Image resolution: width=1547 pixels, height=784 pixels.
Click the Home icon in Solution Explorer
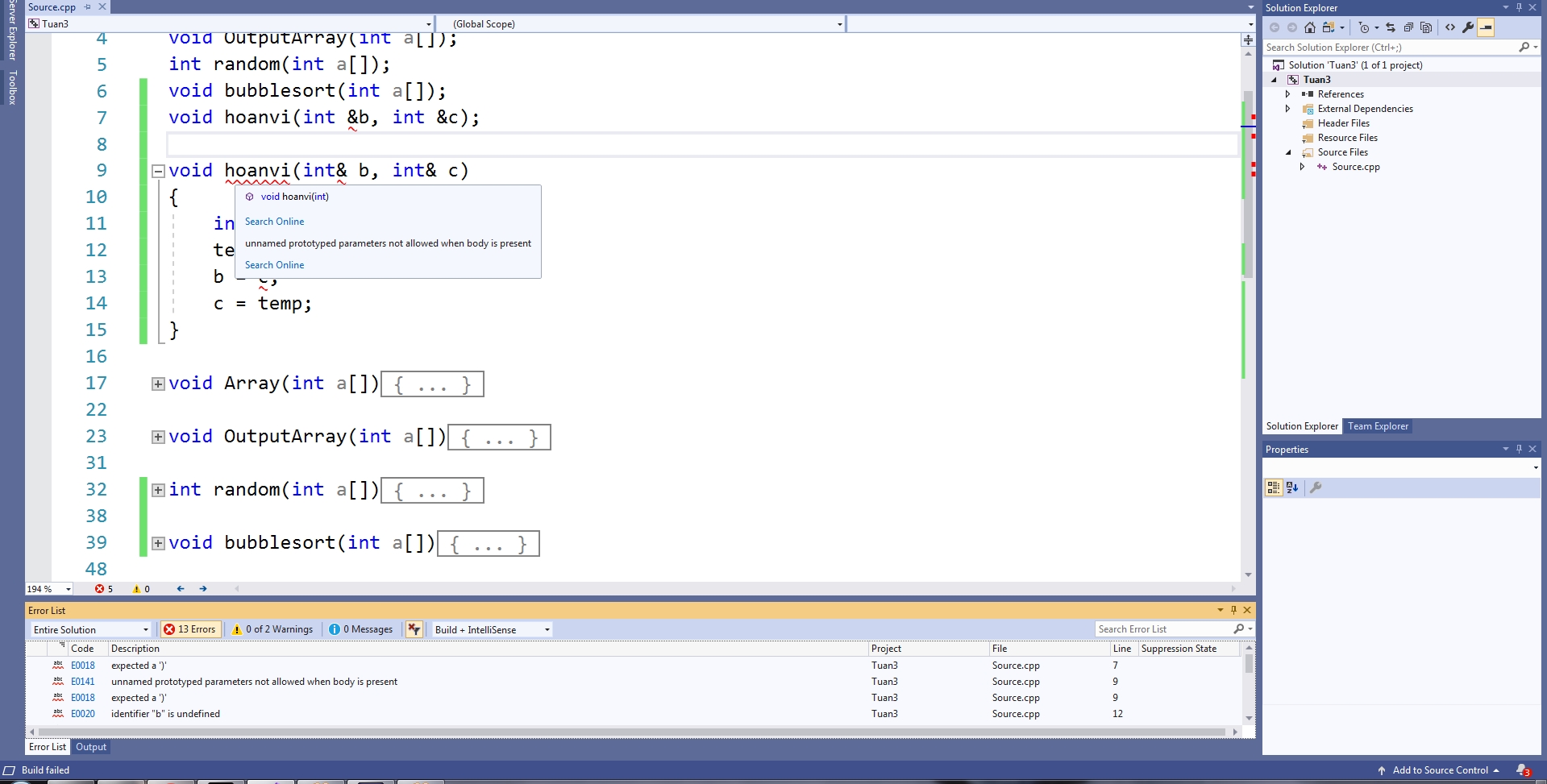[1310, 27]
